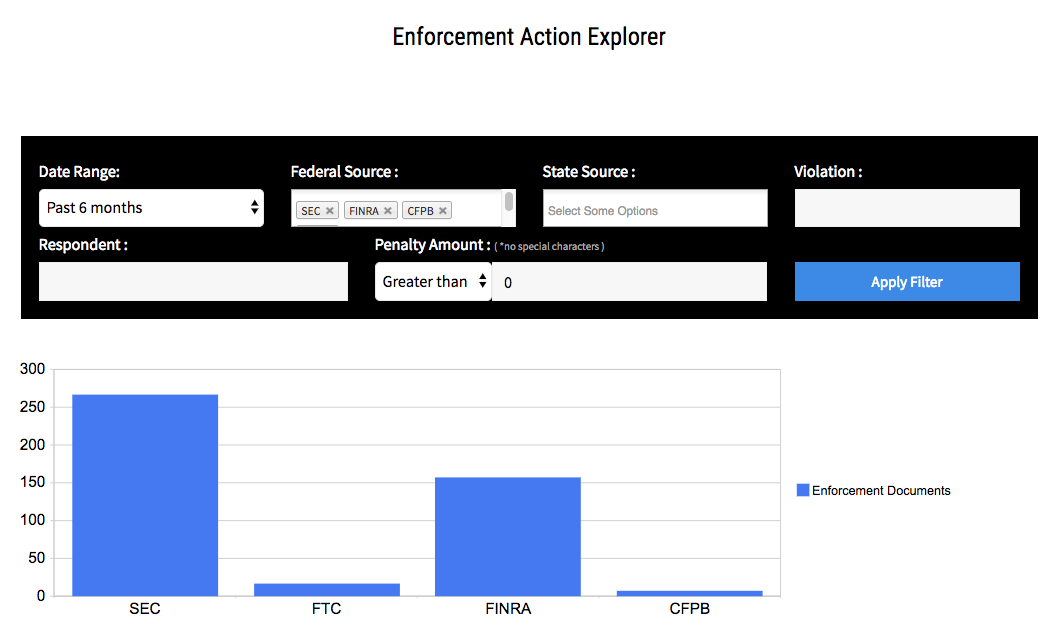Click the blue Enforcement Documents legend swatch

tap(802, 490)
